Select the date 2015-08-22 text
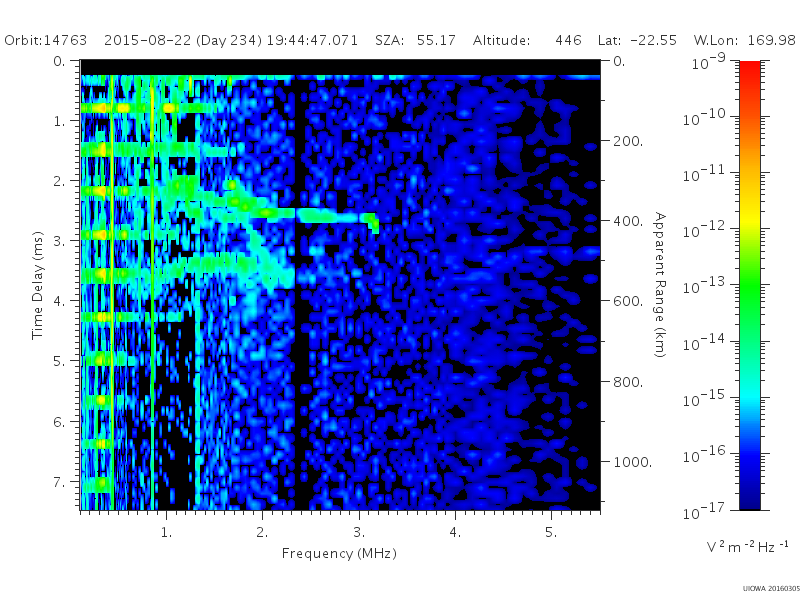Screen dimensions: 800x600 (148, 40)
